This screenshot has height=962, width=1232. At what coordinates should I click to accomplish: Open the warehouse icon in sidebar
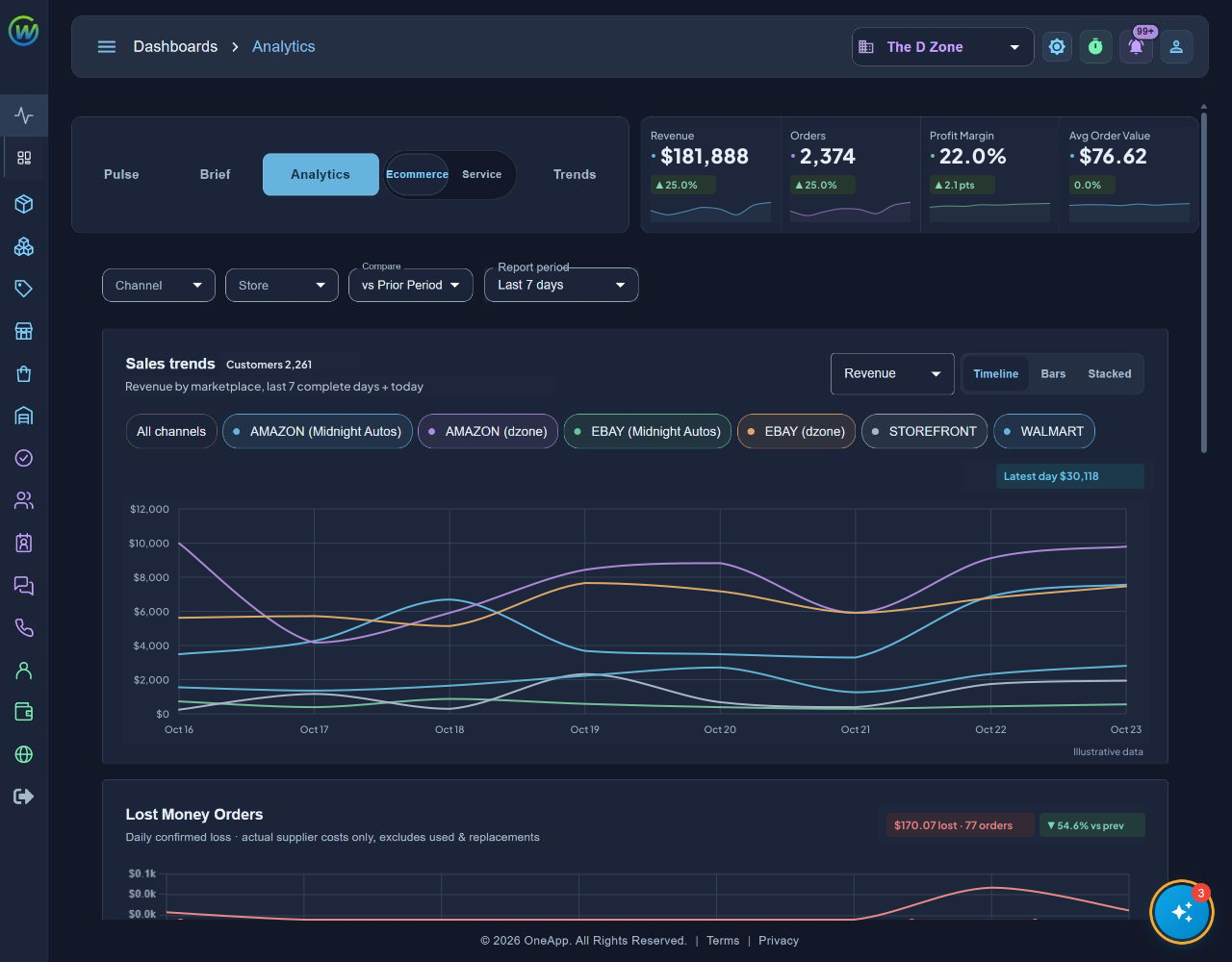tap(24, 416)
